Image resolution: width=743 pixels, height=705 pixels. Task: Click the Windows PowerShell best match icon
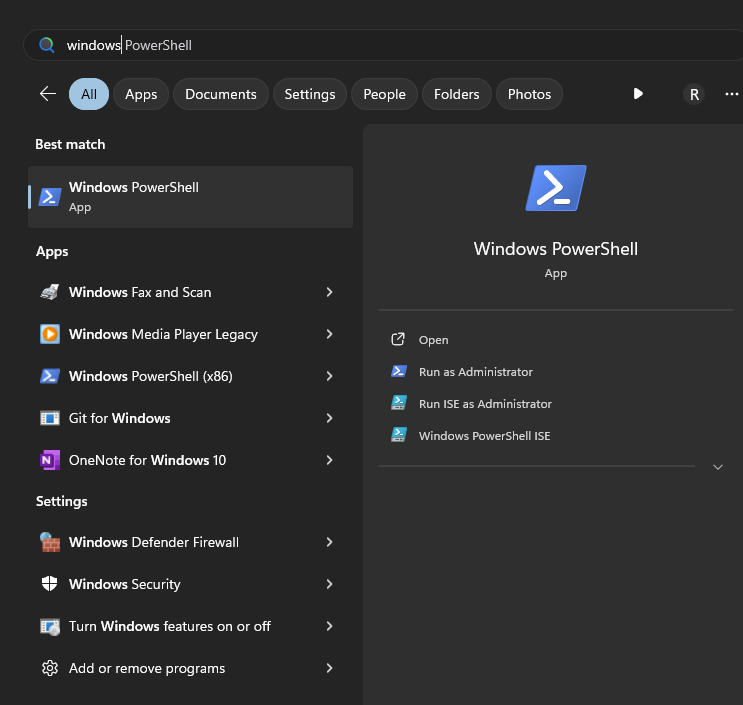[50, 197]
